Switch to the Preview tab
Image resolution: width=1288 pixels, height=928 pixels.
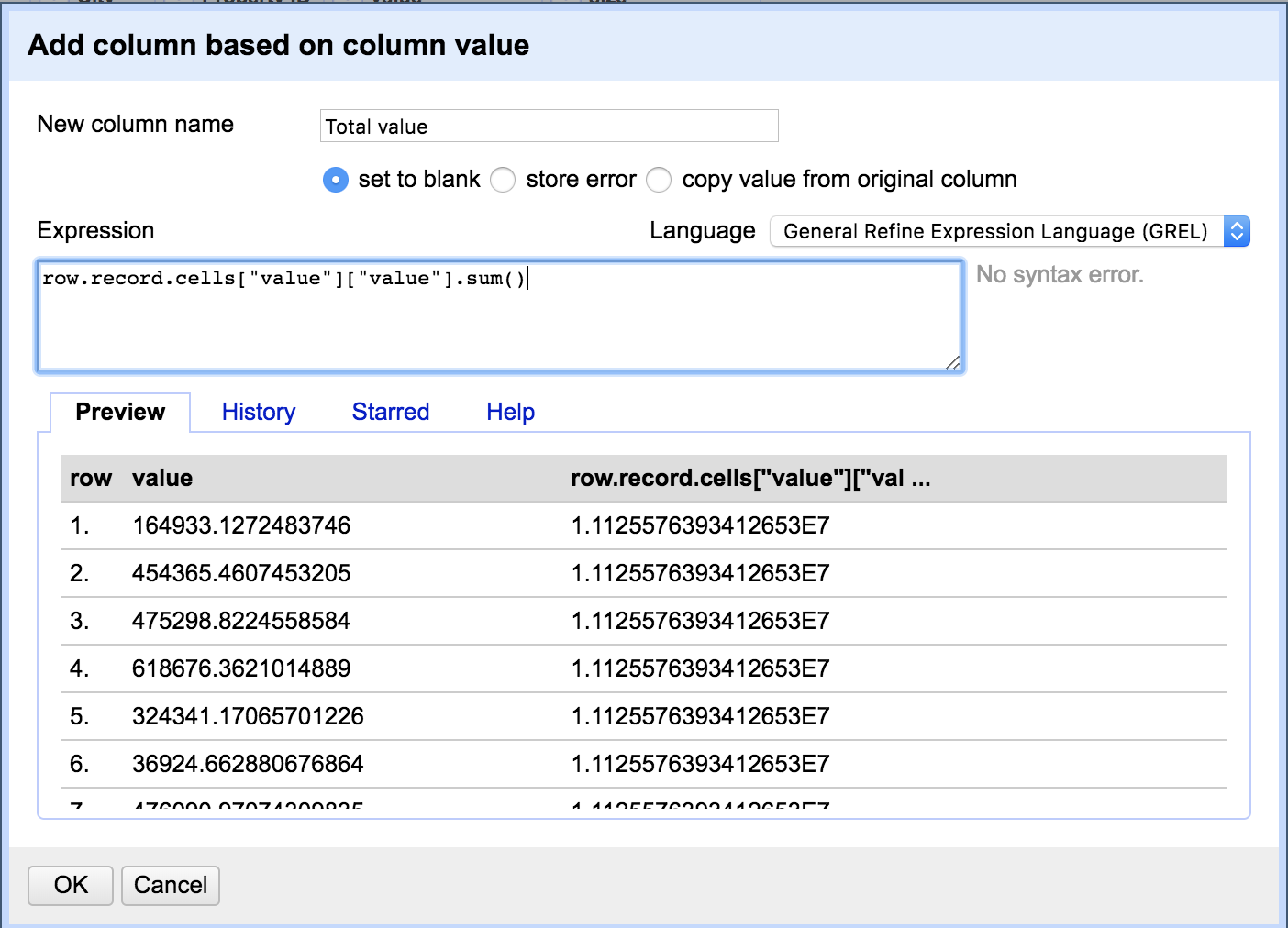pos(120,413)
